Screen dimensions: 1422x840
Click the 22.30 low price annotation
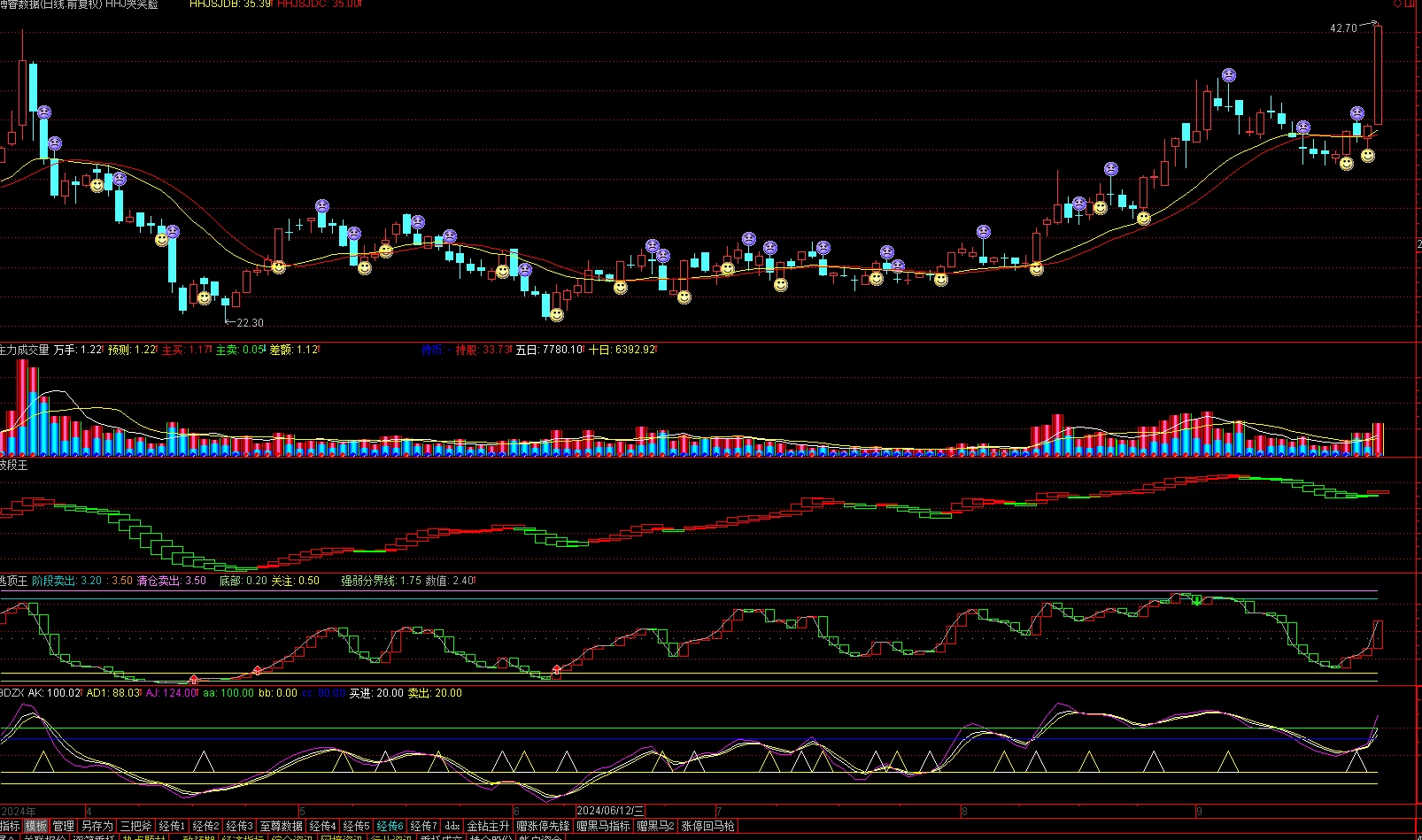point(250,323)
